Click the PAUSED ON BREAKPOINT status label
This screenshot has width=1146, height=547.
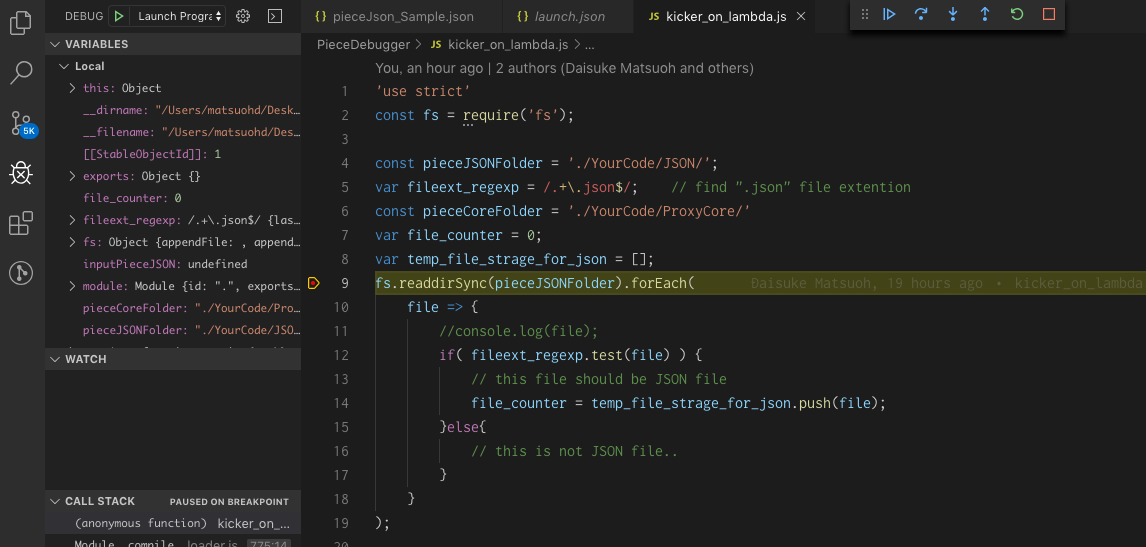[x=229, y=502]
